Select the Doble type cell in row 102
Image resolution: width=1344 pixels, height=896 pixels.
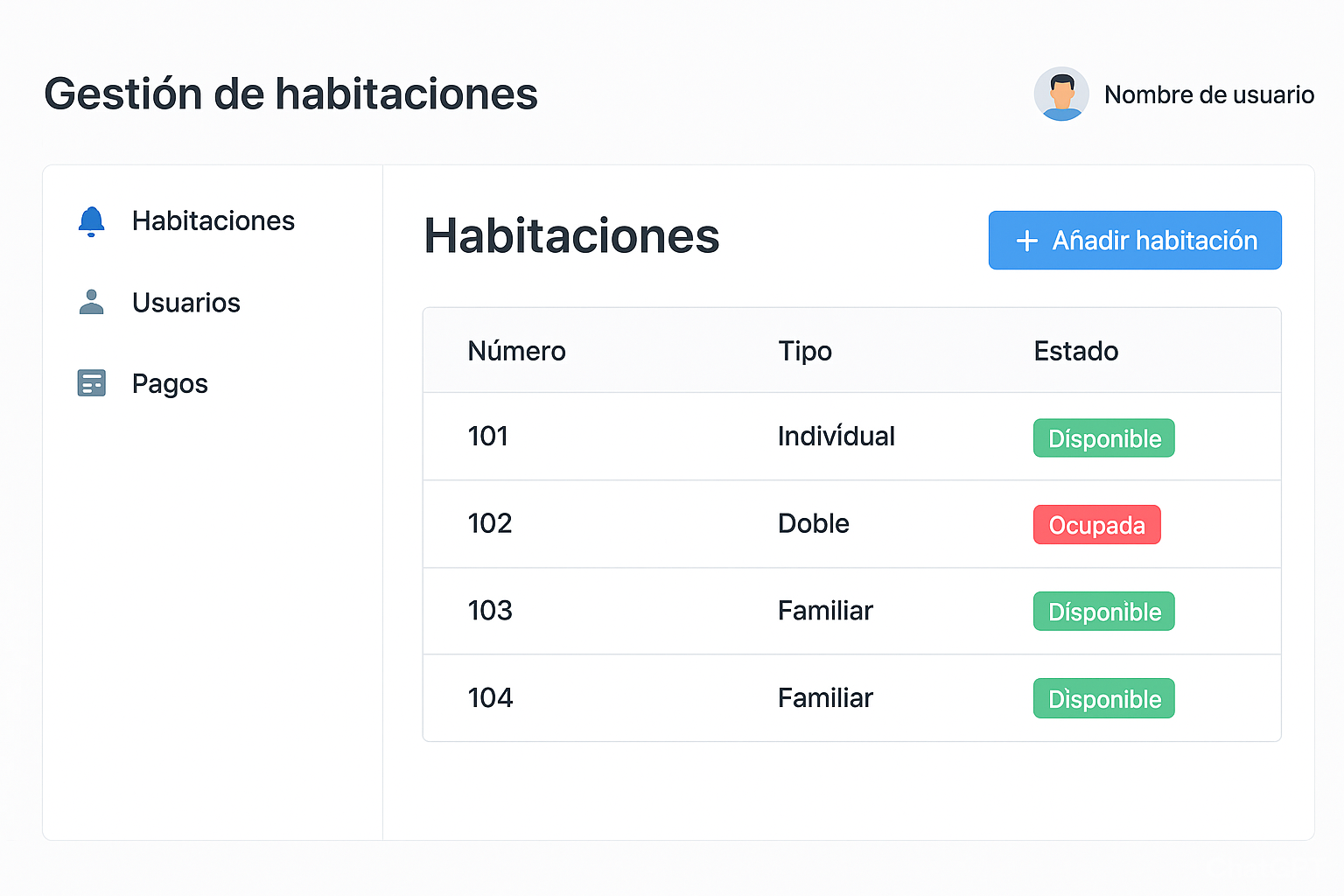point(813,523)
